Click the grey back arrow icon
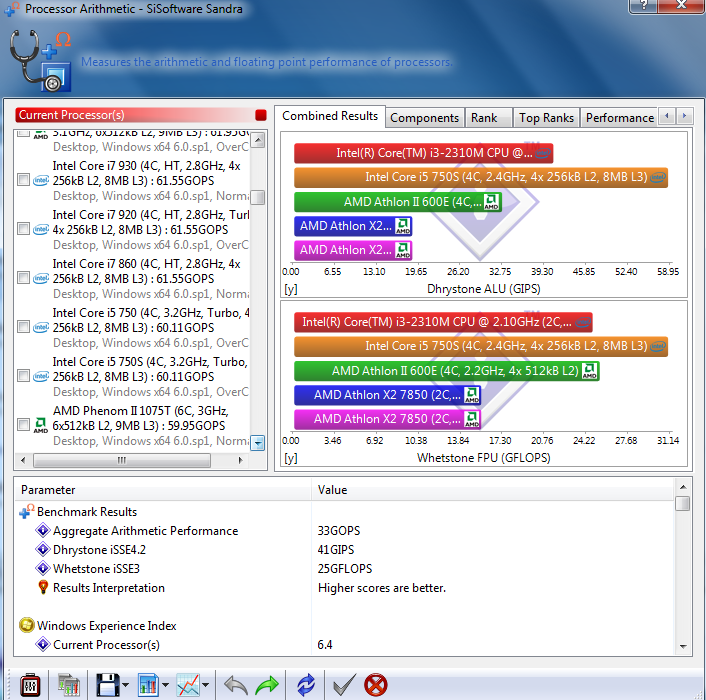 coord(235,686)
